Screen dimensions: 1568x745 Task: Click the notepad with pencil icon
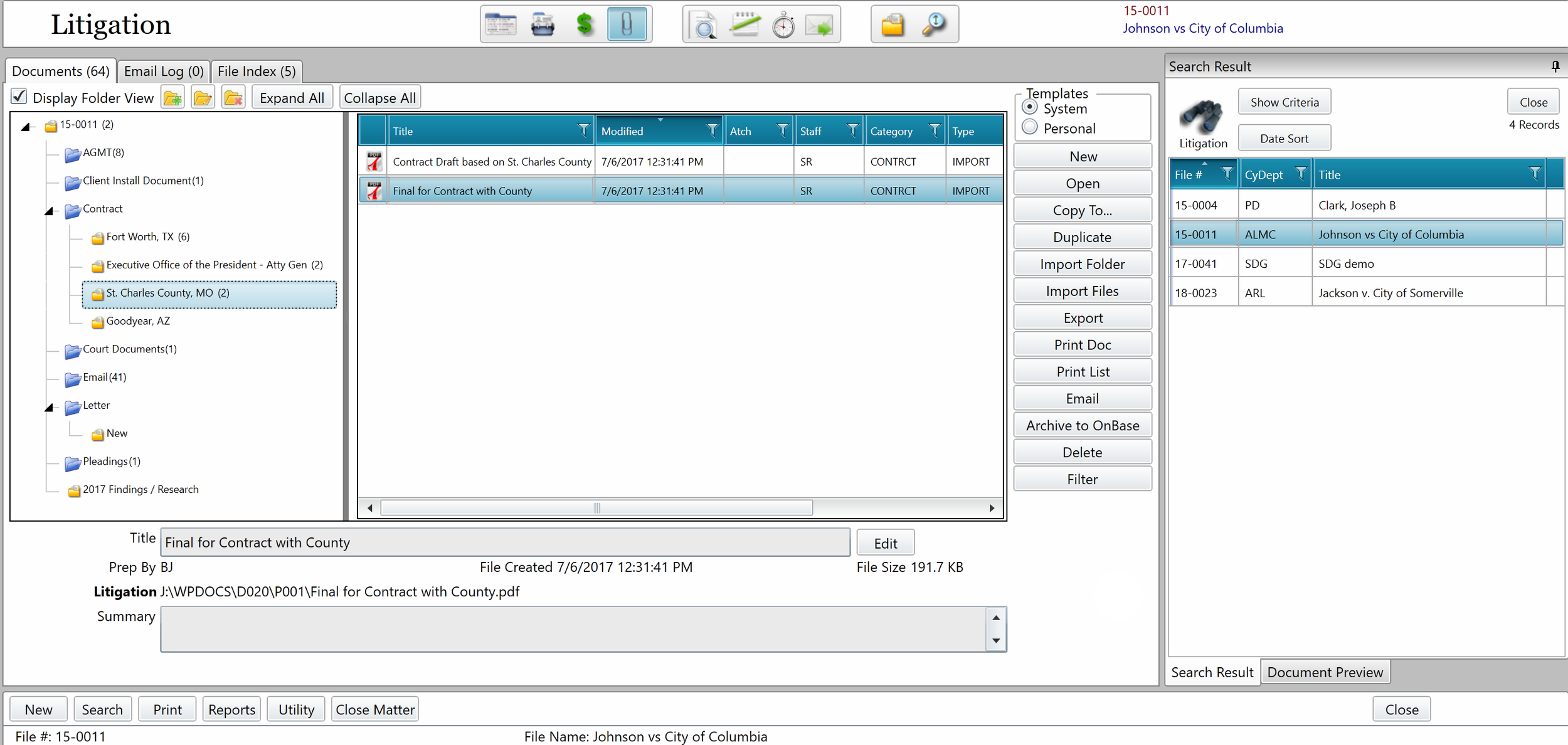pos(744,24)
